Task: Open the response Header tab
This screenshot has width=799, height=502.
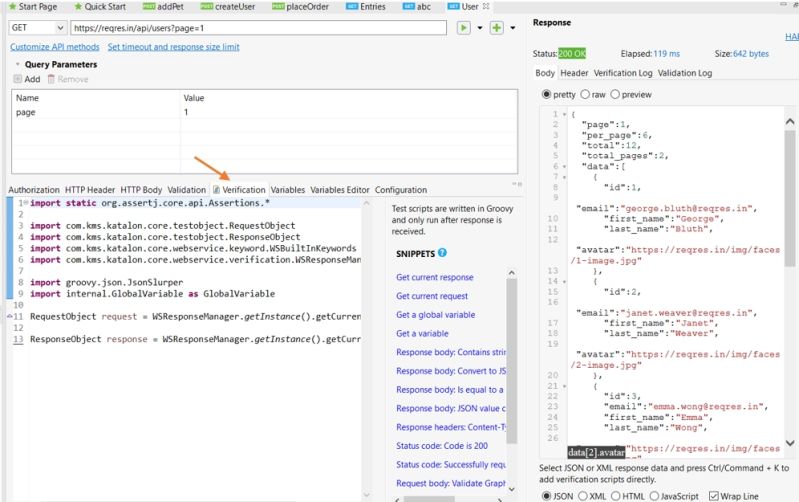Action: tap(574, 73)
